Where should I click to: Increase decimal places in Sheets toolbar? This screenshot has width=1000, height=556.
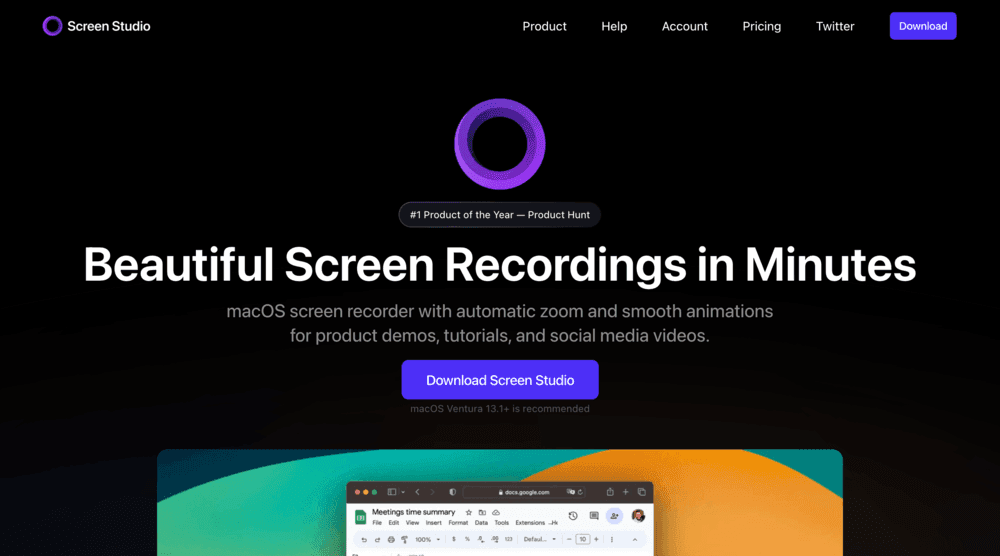click(495, 539)
